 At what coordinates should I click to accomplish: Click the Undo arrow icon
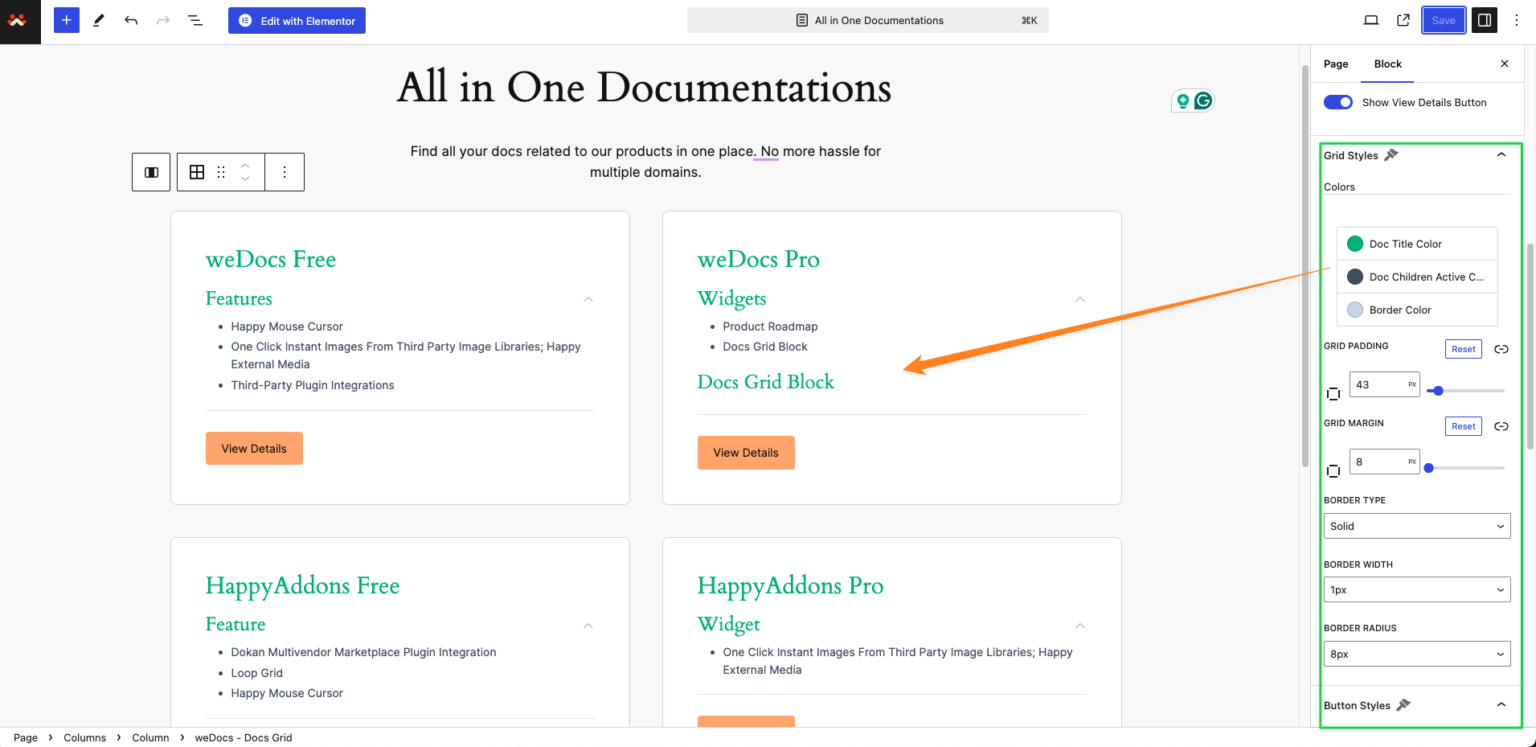(130, 20)
